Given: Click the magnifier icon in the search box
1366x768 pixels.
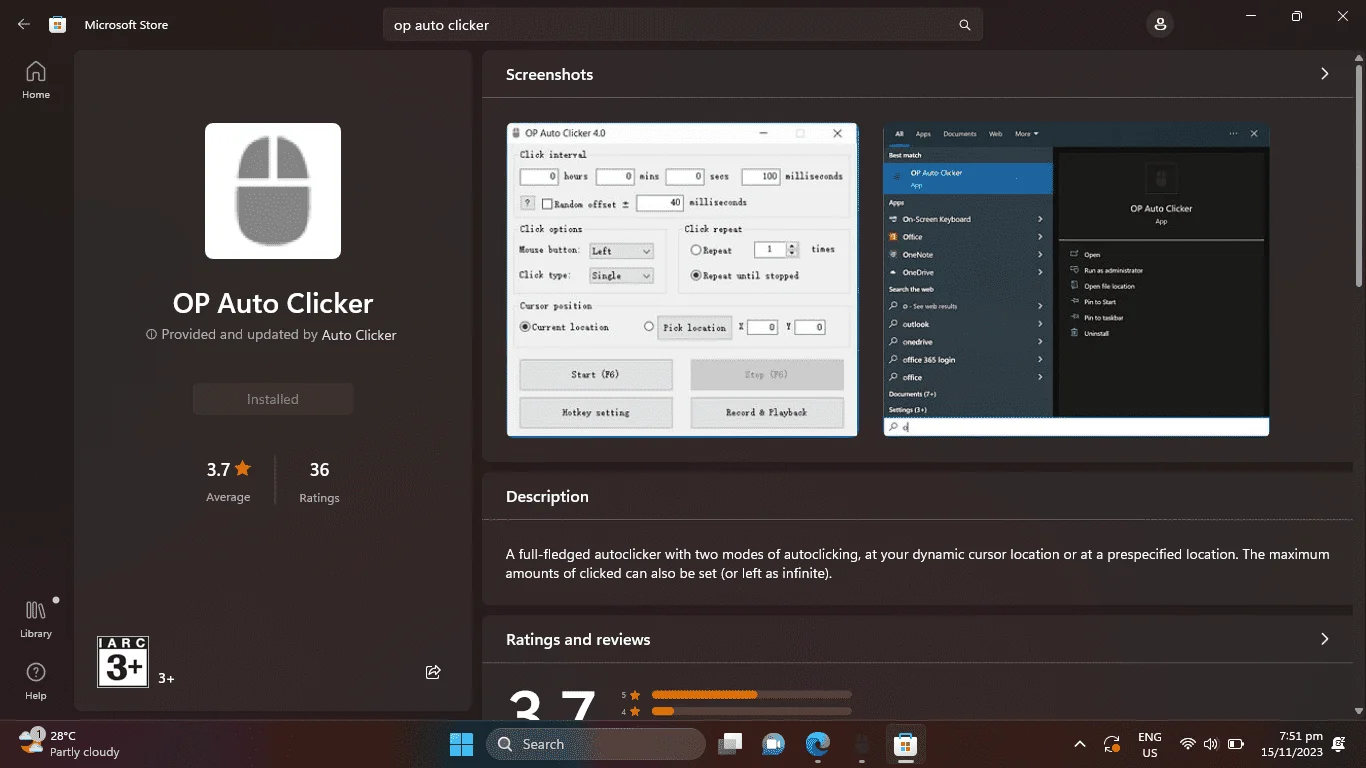Looking at the screenshot, I should coord(965,25).
